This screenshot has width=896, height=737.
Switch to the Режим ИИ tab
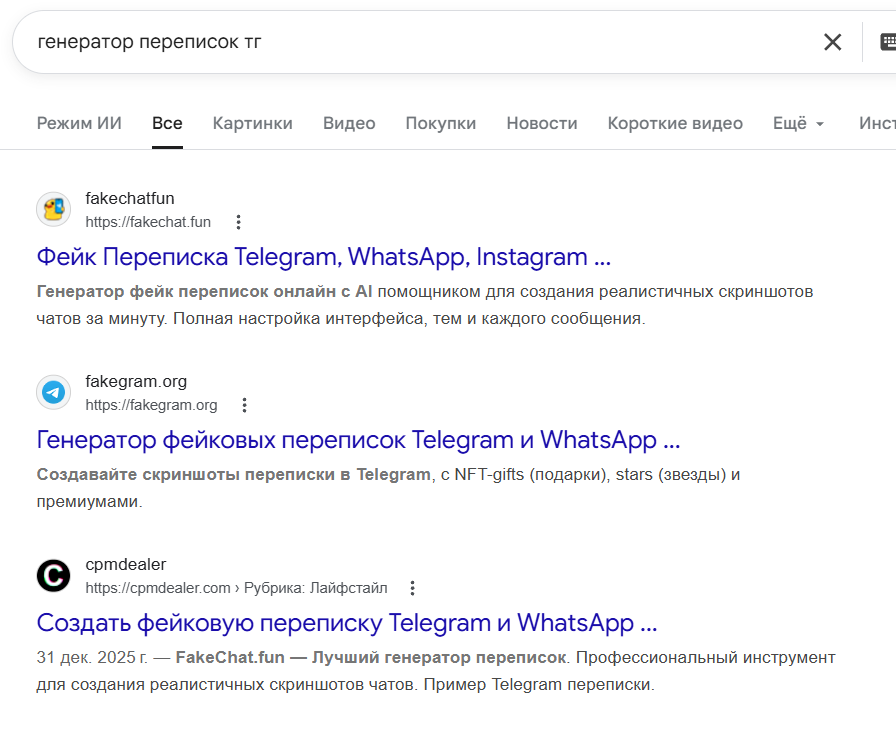point(79,123)
